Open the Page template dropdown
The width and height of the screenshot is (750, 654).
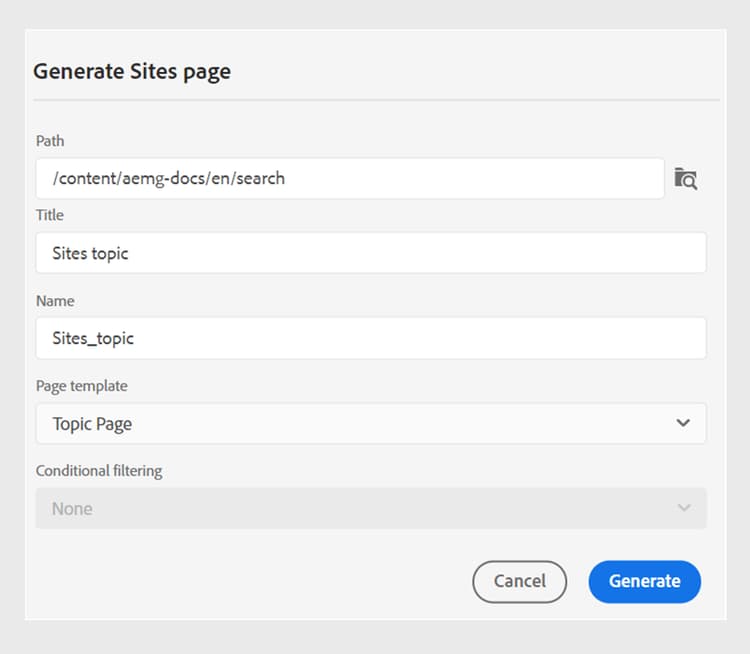click(370, 424)
